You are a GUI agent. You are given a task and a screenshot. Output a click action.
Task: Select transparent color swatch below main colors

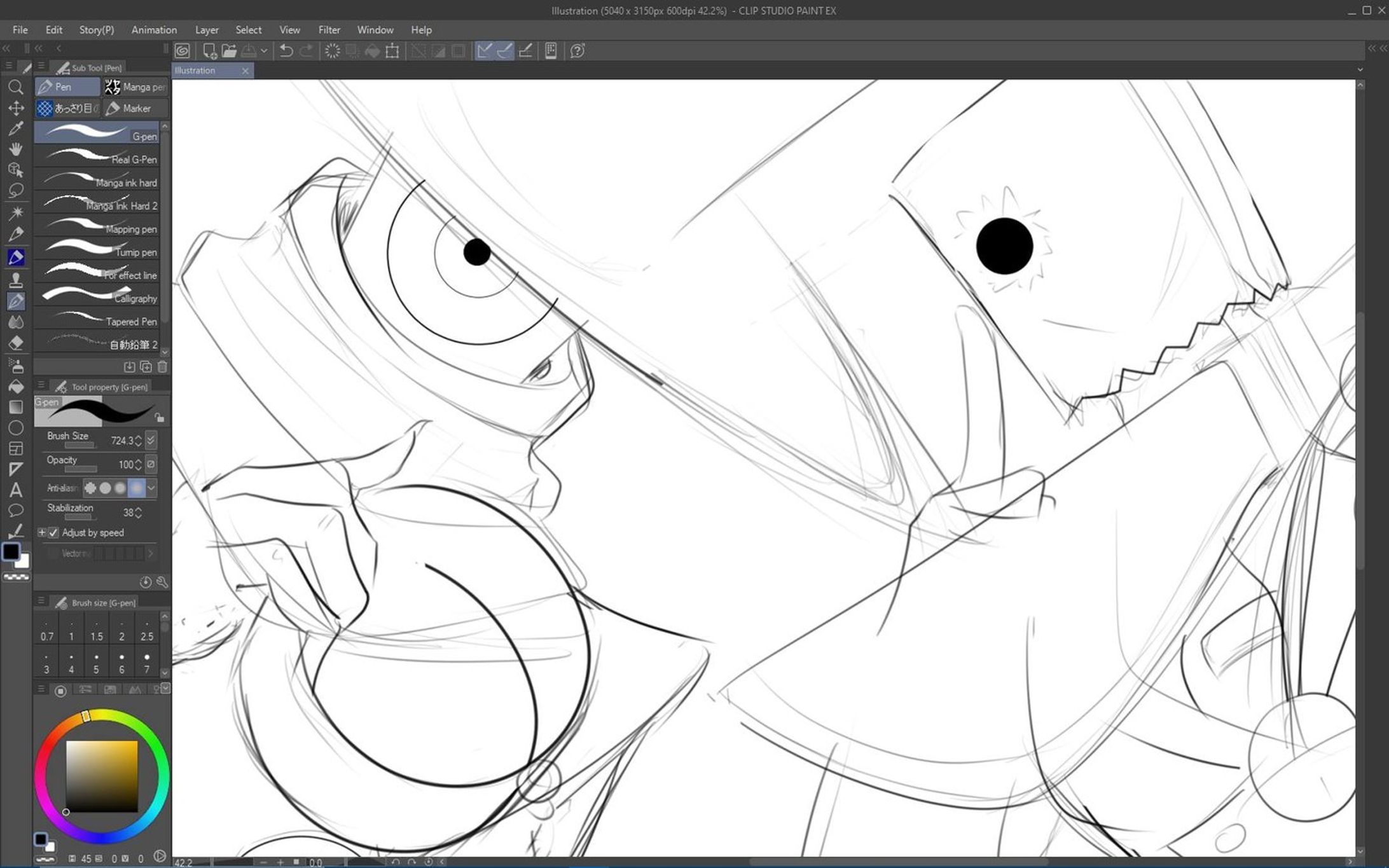coord(17,577)
